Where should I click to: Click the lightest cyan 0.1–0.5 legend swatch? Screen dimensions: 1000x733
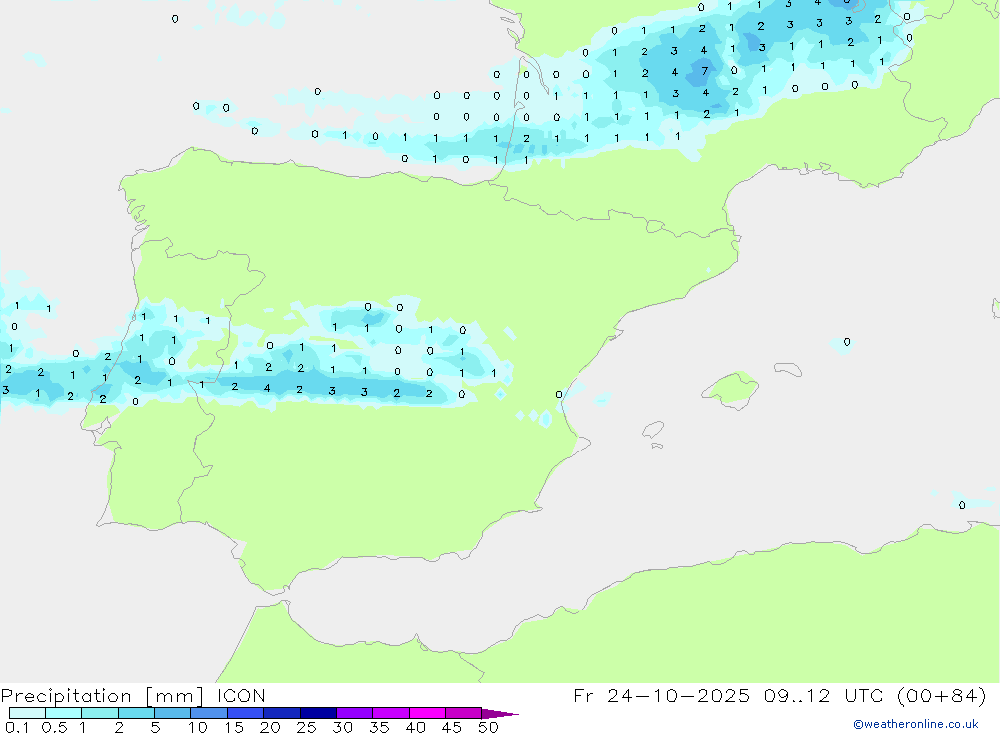(x=27, y=713)
